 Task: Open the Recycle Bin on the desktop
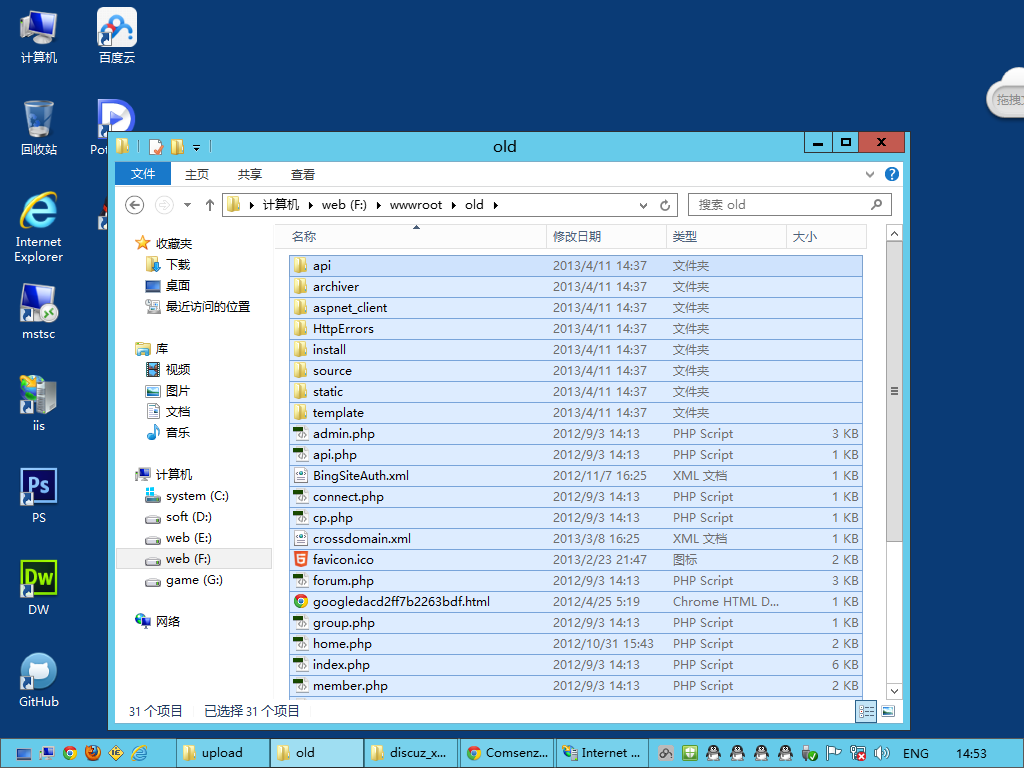[39, 129]
